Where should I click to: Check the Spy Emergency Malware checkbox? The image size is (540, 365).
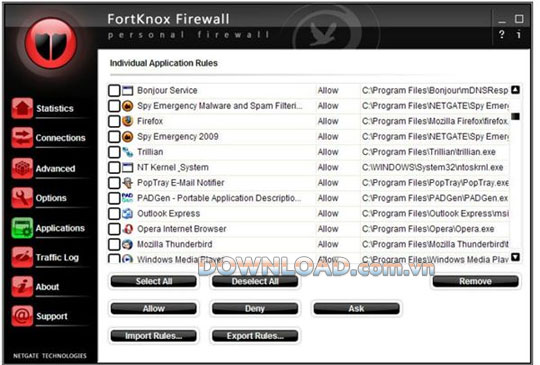[x=114, y=106]
